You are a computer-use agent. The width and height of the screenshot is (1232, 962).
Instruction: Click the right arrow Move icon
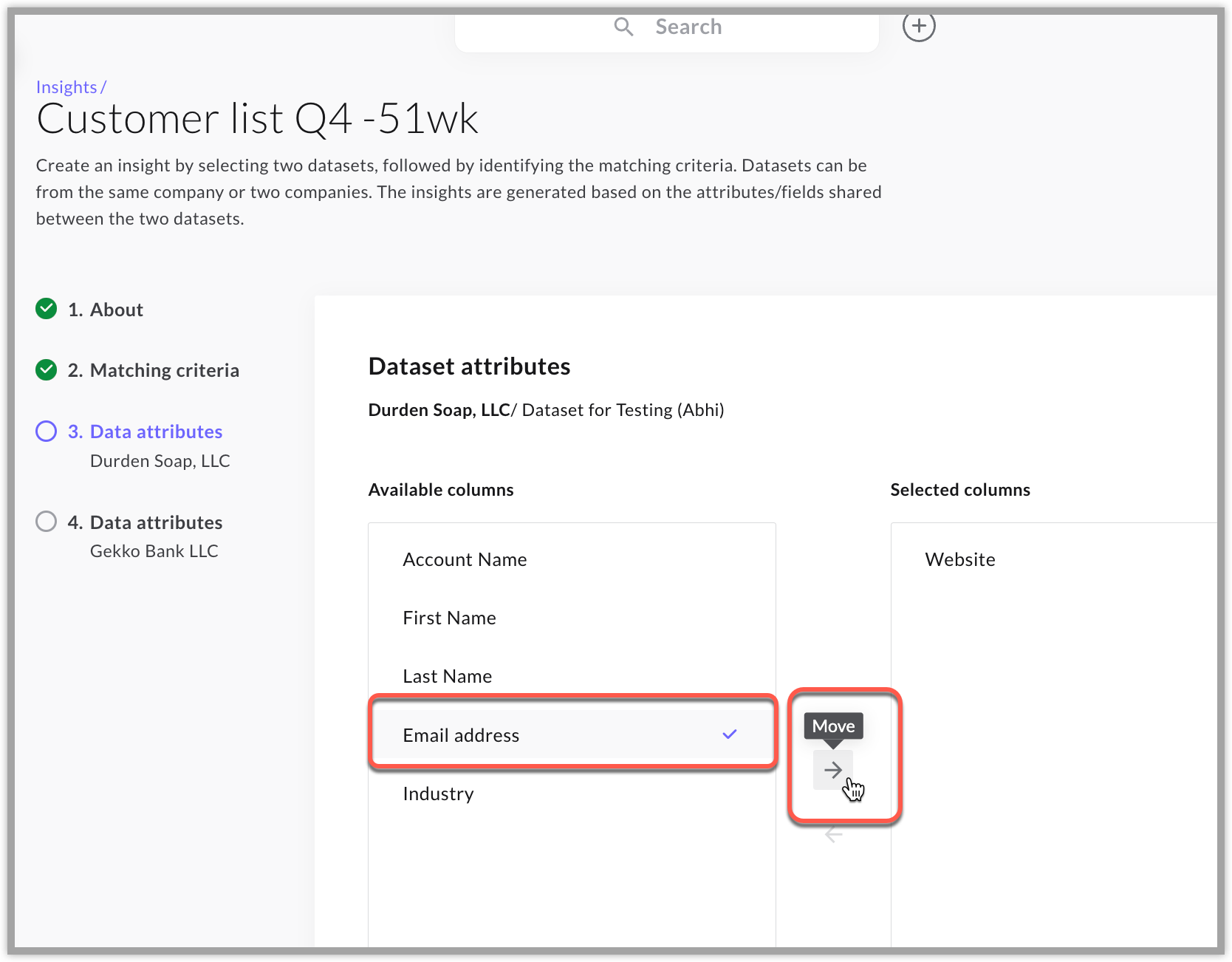(833, 769)
